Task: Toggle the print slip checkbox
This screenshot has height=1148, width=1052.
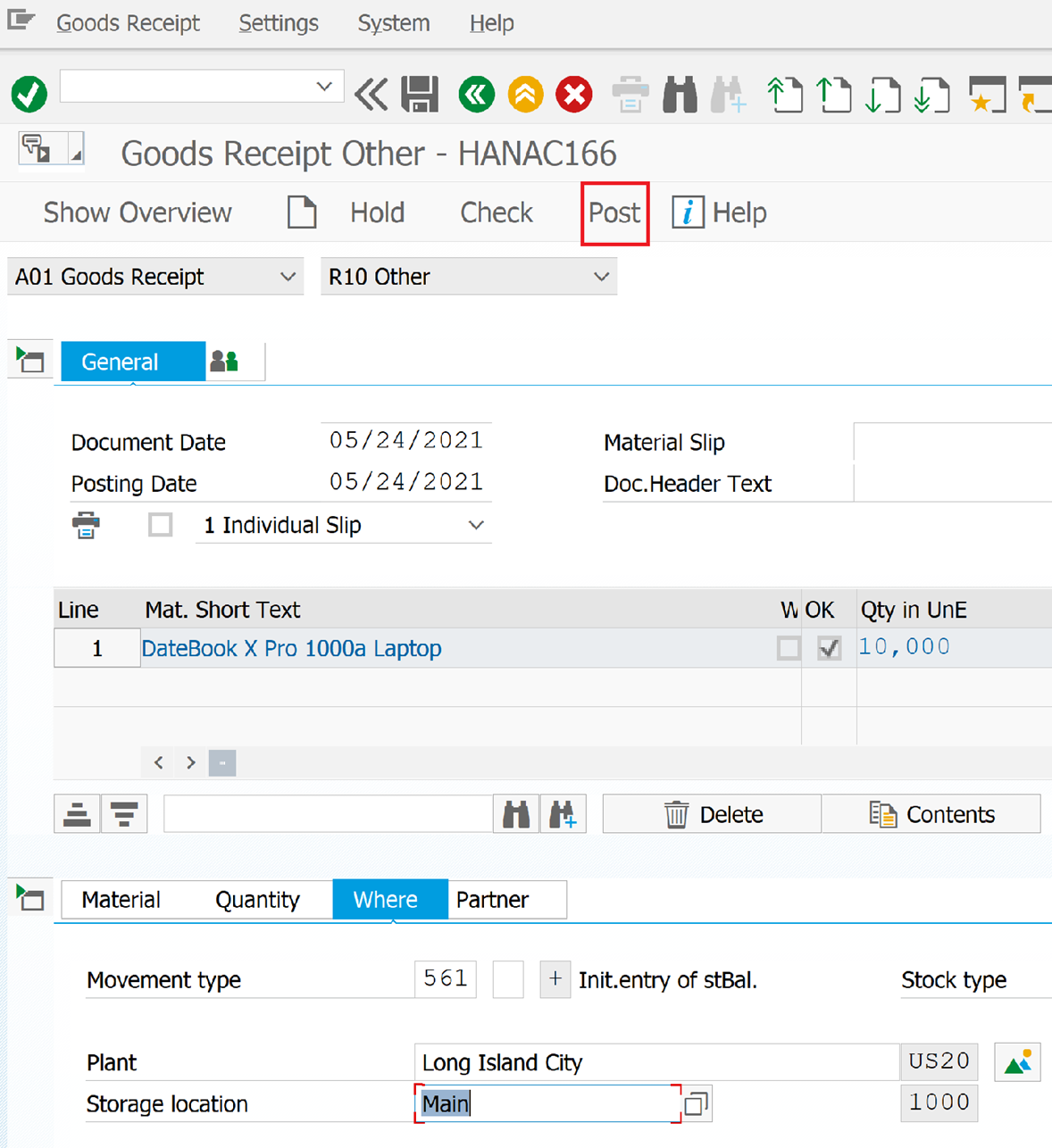Action: click(x=161, y=525)
